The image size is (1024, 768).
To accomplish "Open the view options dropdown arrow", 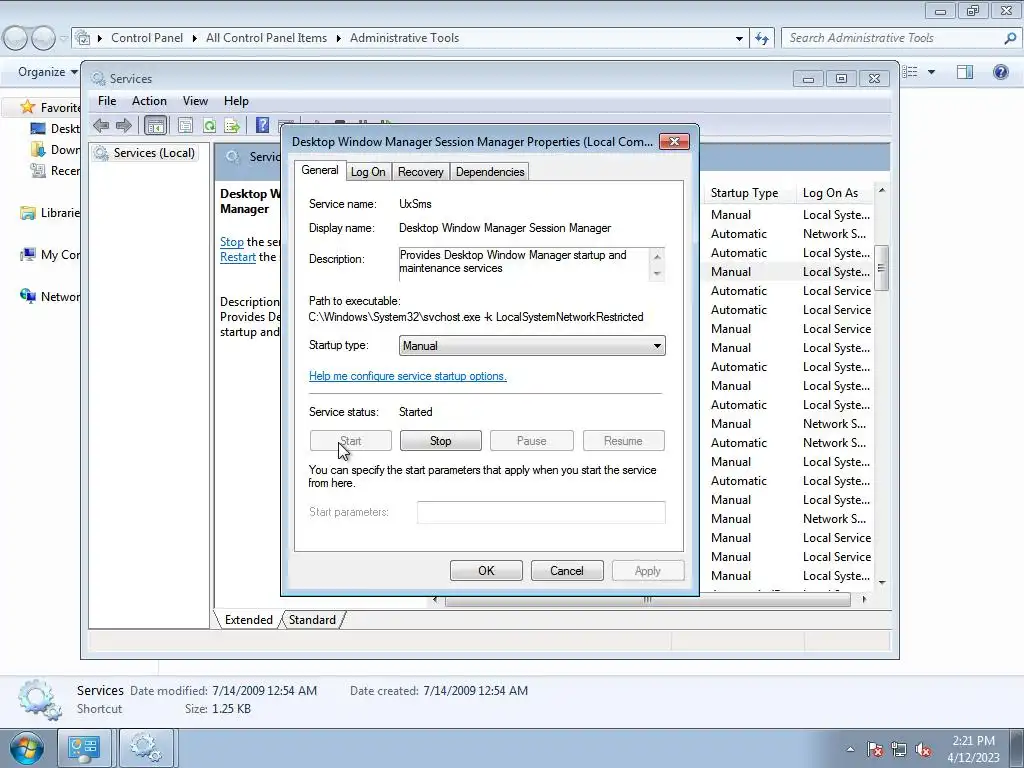I will [x=931, y=72].
